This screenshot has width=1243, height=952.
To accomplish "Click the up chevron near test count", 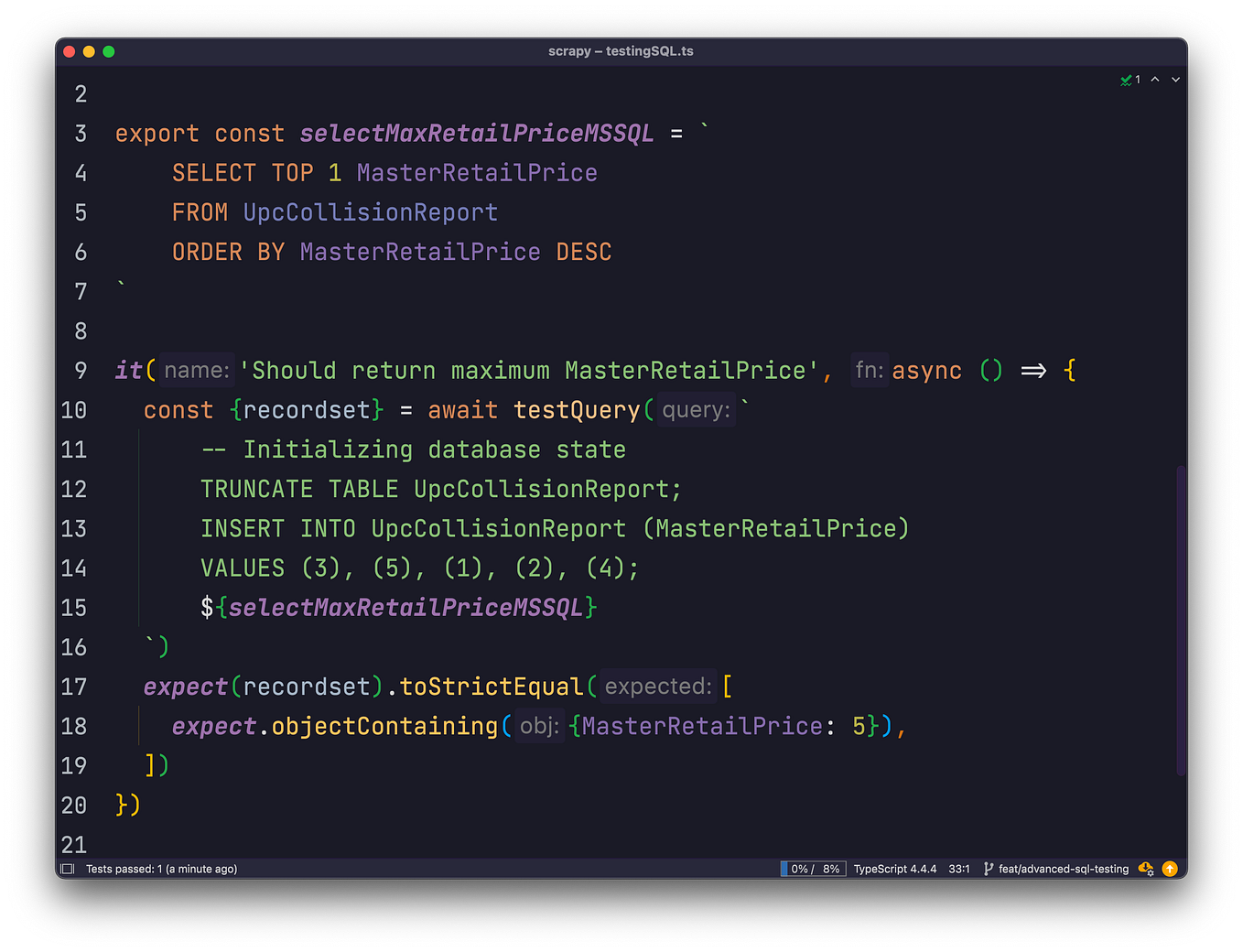I will (x=1154, y=80).
